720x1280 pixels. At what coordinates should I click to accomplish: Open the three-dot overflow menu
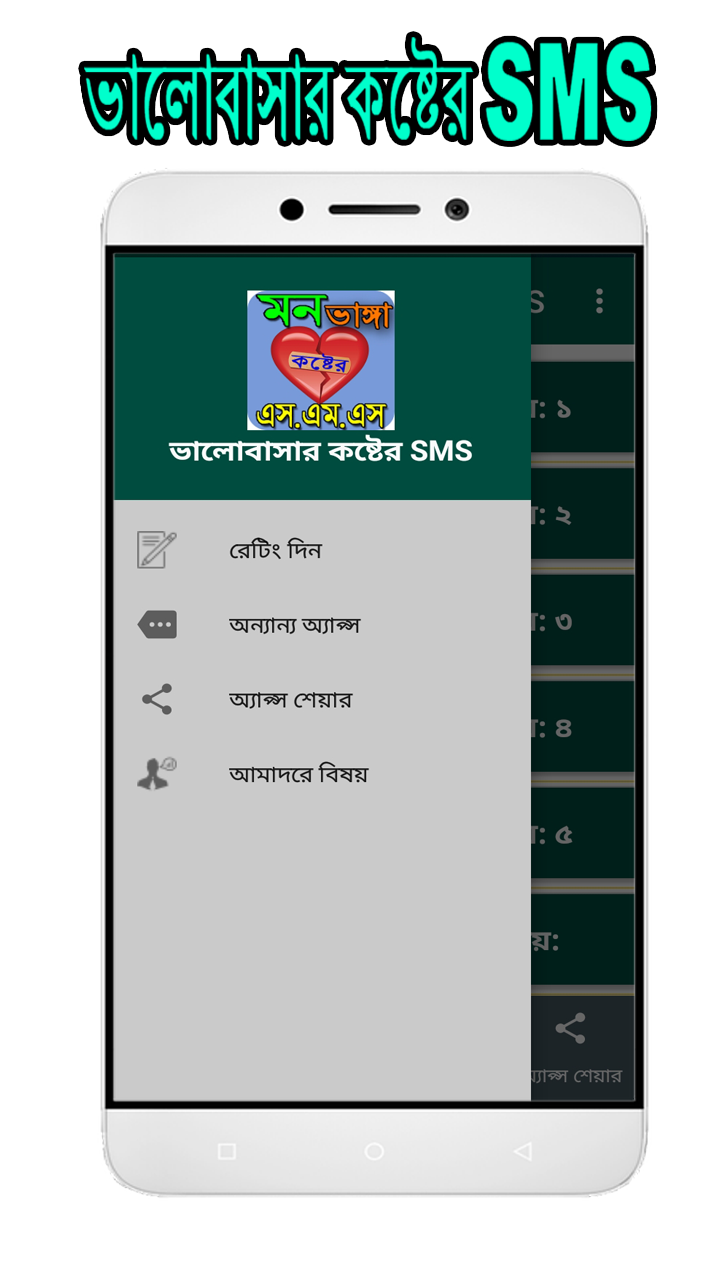(x=599, y=301)
